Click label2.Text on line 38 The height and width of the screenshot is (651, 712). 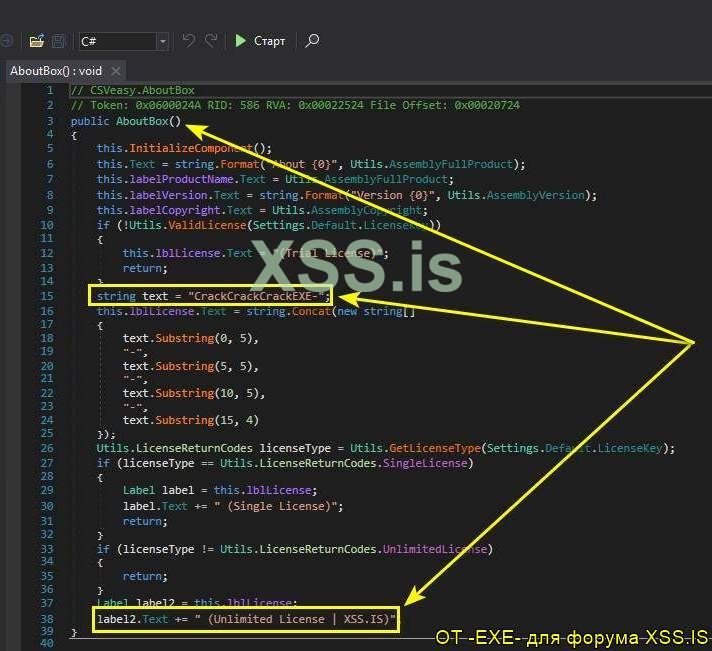pyautogui.click(x=133, y=619)
